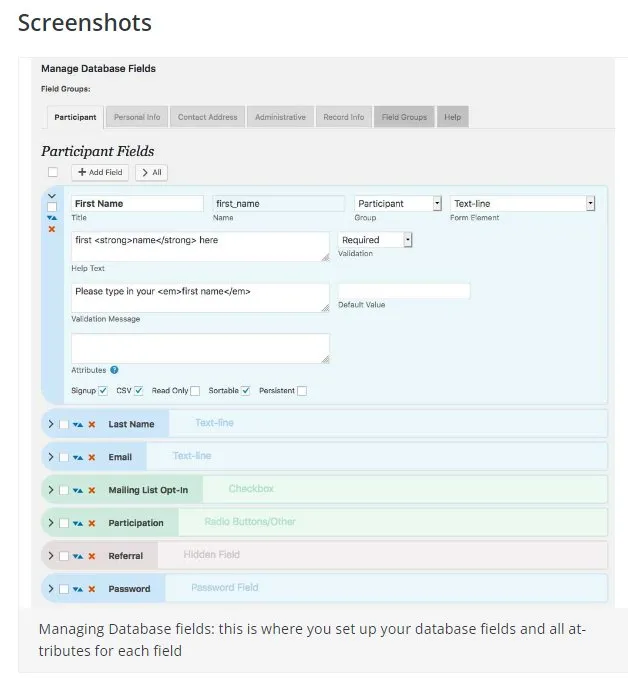628x678 pixels.
Task: Click the sort arrows icon on Participation row
Action: 78,524
